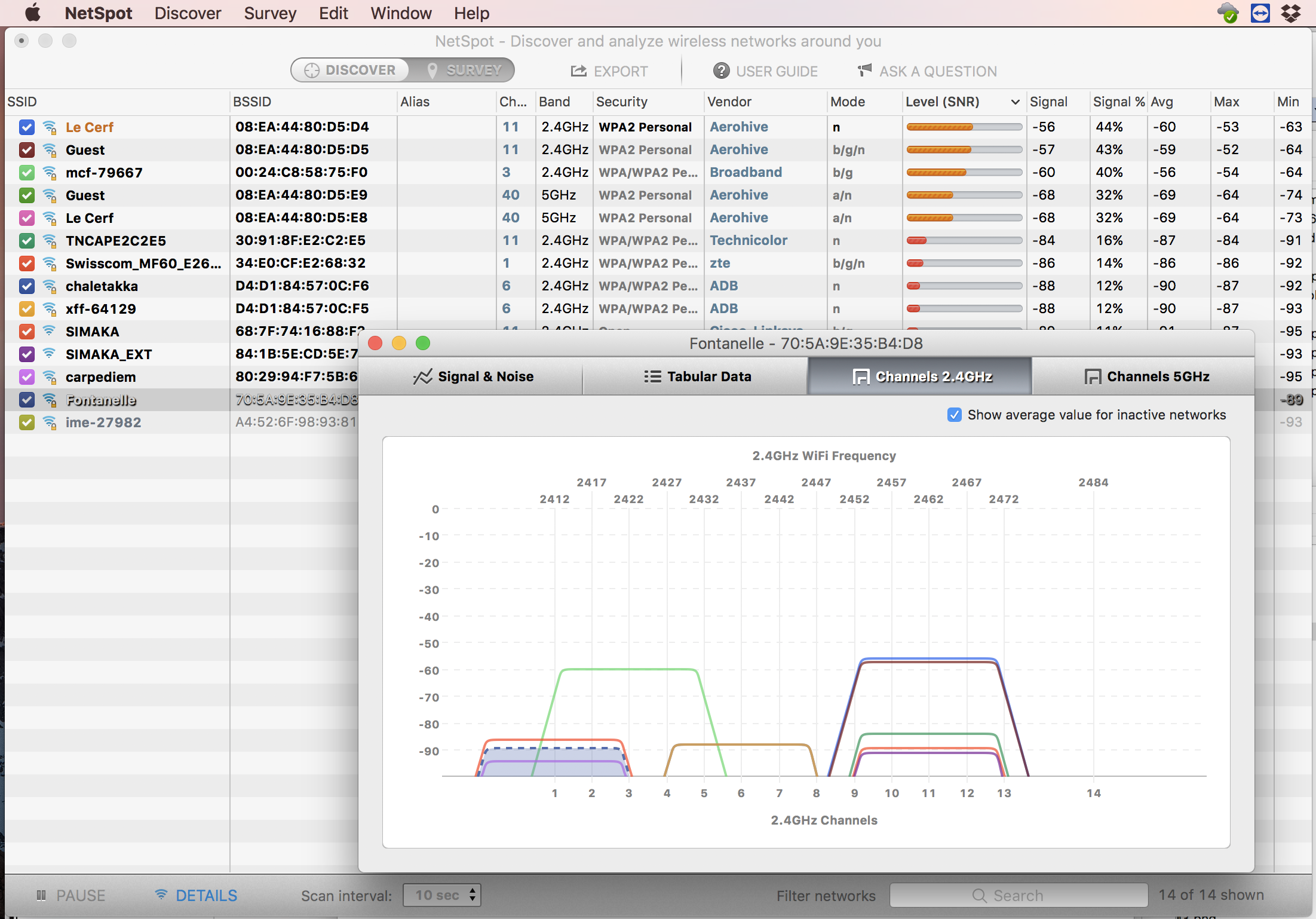Viewport: 1316px width, 919px height.
Task: Click the wifi icon beside DETAILS
Action: [x=161, y=895]
